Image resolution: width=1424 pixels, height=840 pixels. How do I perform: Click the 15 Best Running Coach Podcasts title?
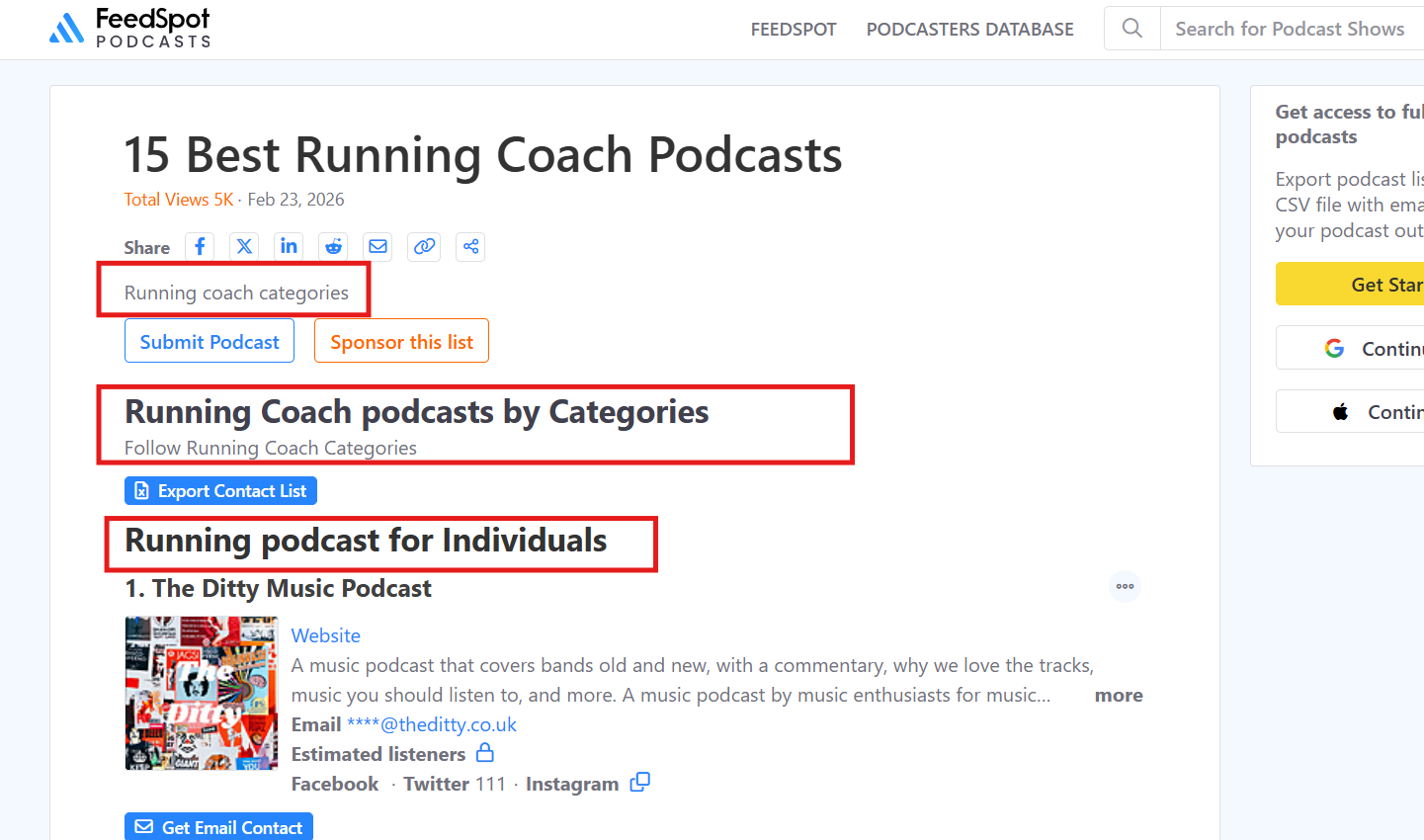(483, 155)
